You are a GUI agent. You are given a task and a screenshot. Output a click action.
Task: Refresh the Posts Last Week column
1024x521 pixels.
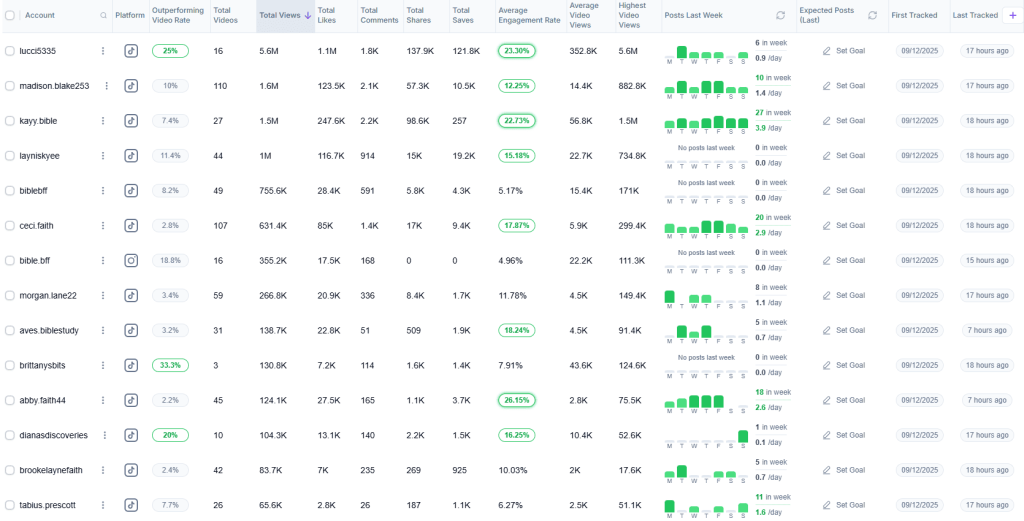(781, 16)
